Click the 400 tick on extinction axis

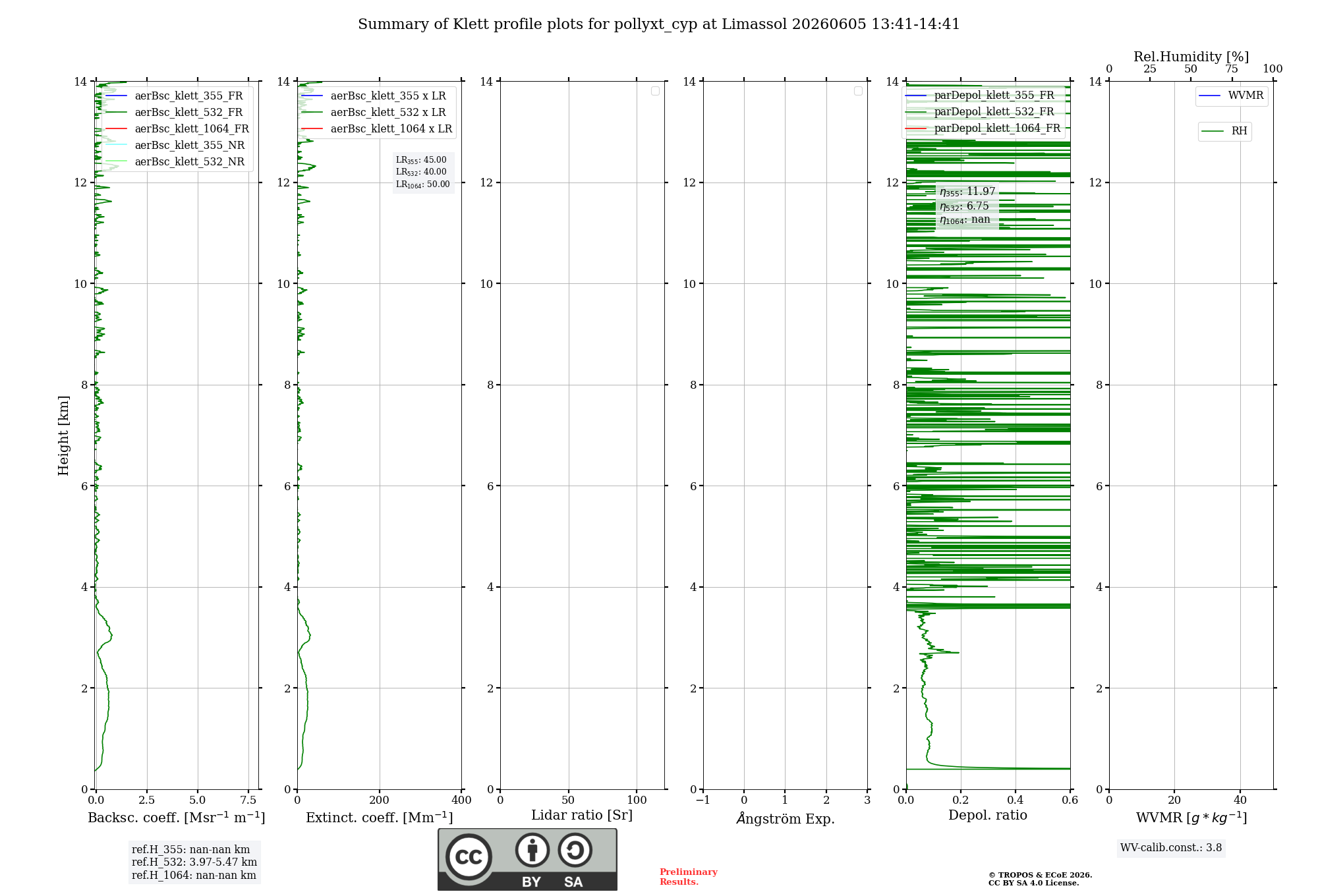(461, 800)
